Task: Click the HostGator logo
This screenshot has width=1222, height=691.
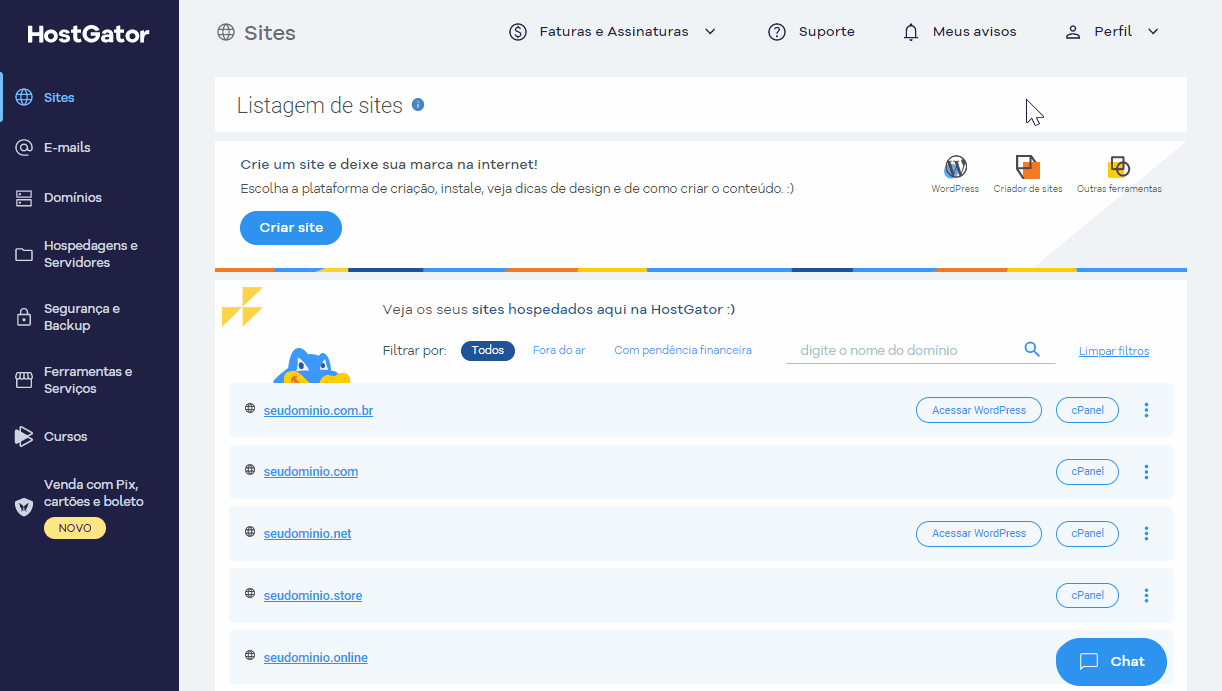Action: tap(88, 34)
